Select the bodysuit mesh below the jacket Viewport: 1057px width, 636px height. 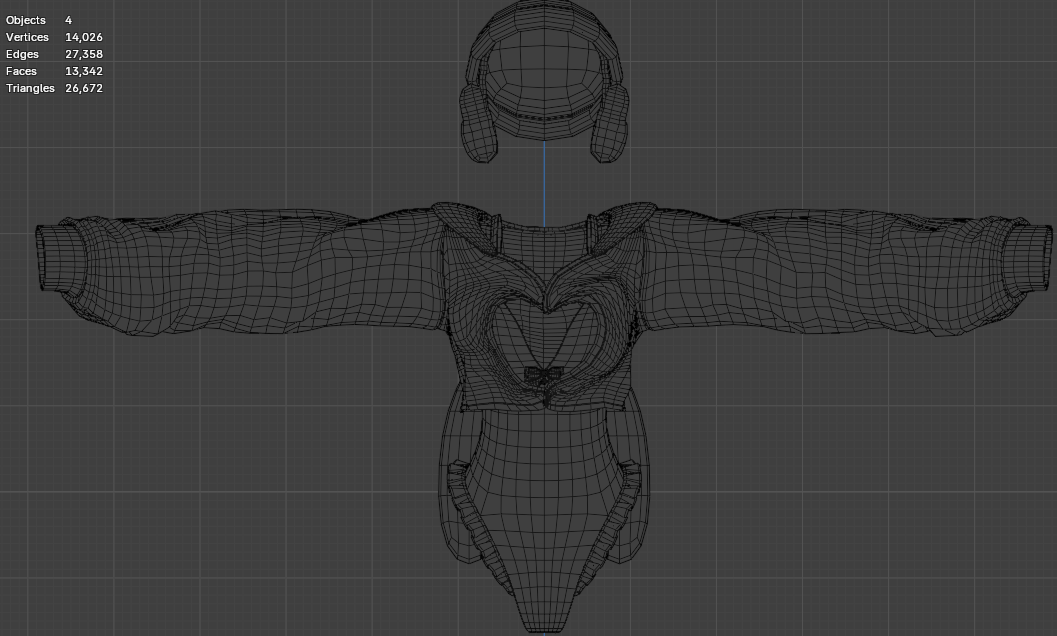(x=544, y=490)
